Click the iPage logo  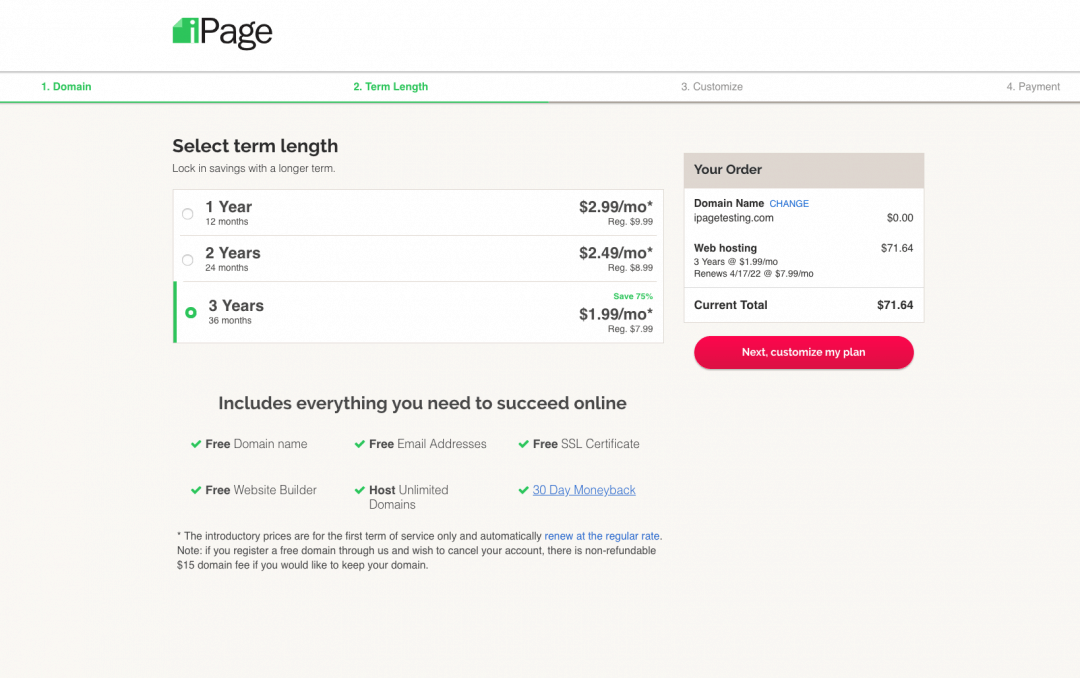click(x=222, y=32)
